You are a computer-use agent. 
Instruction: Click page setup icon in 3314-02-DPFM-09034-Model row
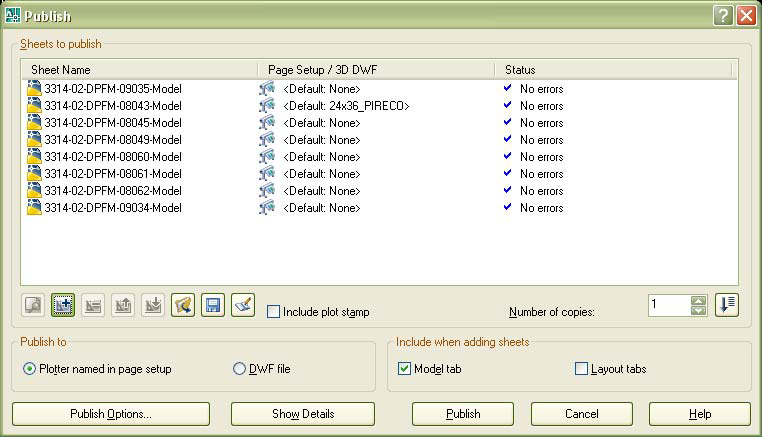(267, 208)
